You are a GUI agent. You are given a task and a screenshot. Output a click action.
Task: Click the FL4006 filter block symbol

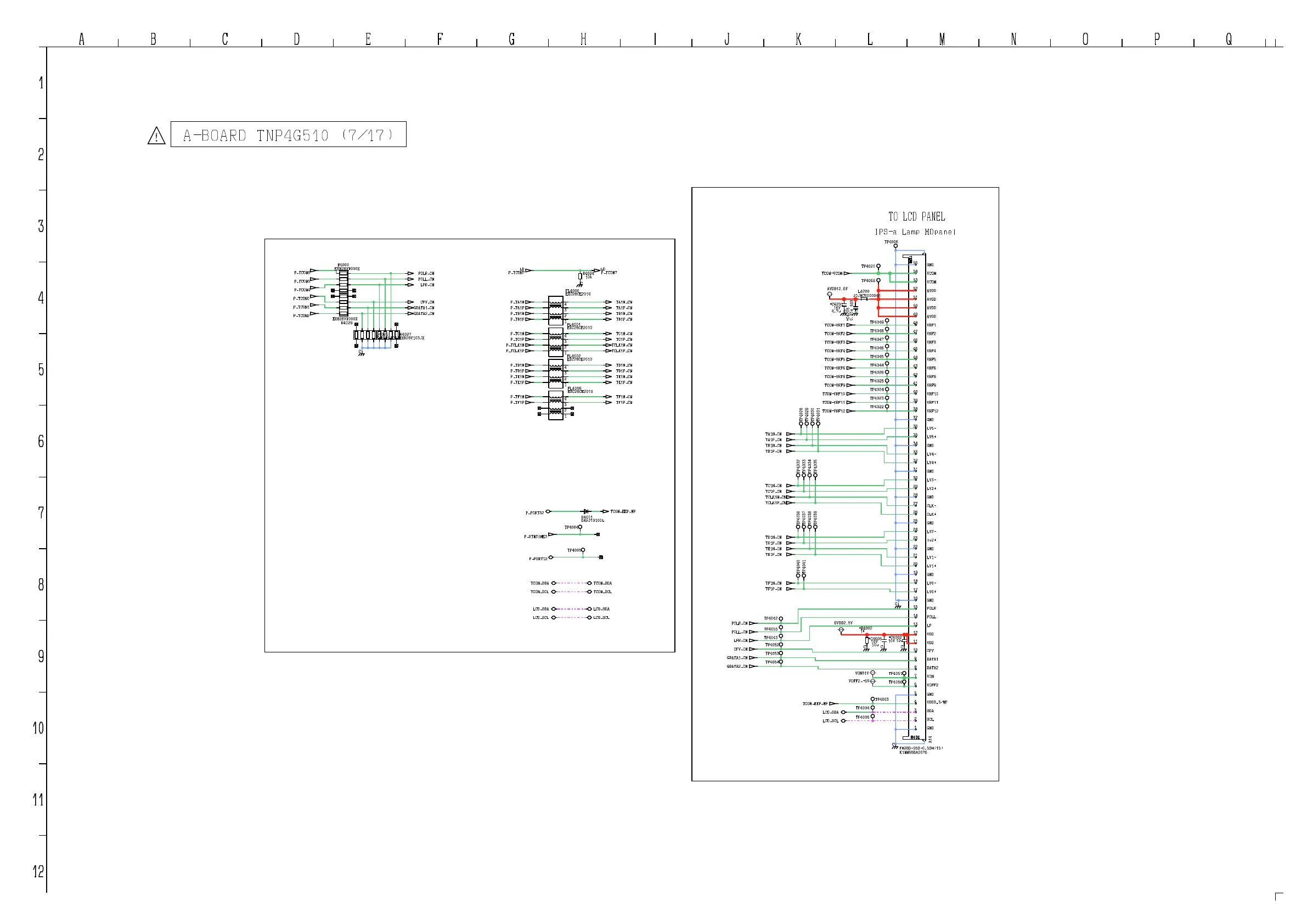pyautogui.click(x=556, y=405)
